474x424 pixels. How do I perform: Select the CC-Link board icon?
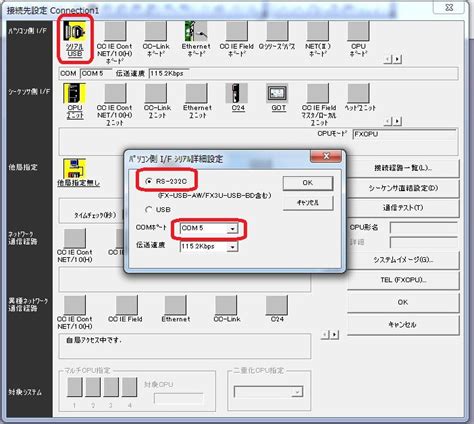click(156, 31)
